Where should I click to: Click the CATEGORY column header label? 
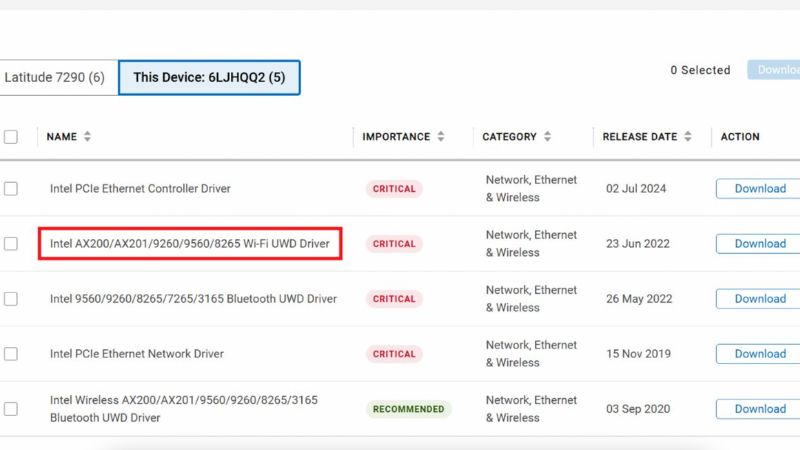point(510,137)
